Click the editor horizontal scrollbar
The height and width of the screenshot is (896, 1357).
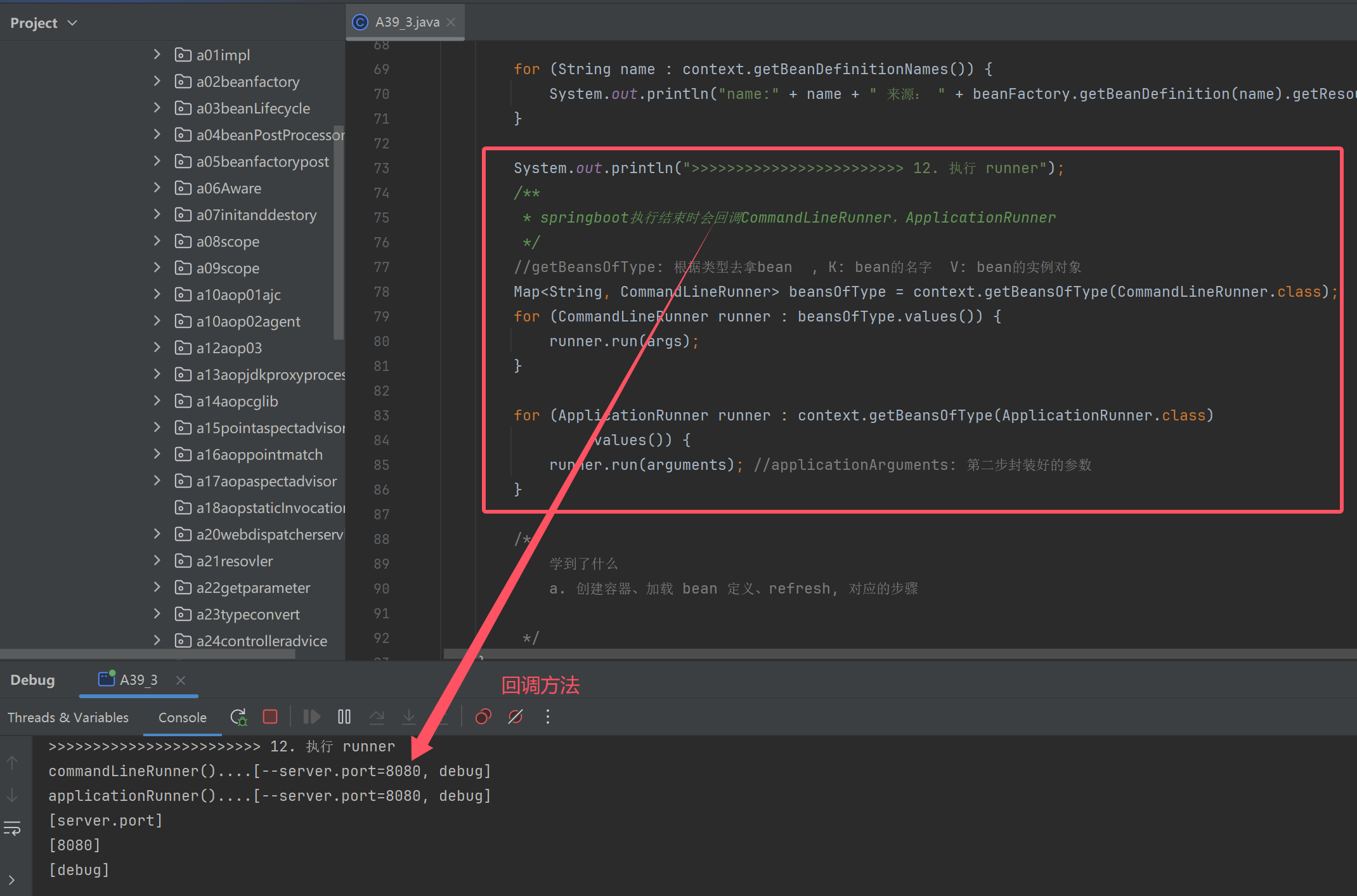pyautogui.click(x=900, y=654)
